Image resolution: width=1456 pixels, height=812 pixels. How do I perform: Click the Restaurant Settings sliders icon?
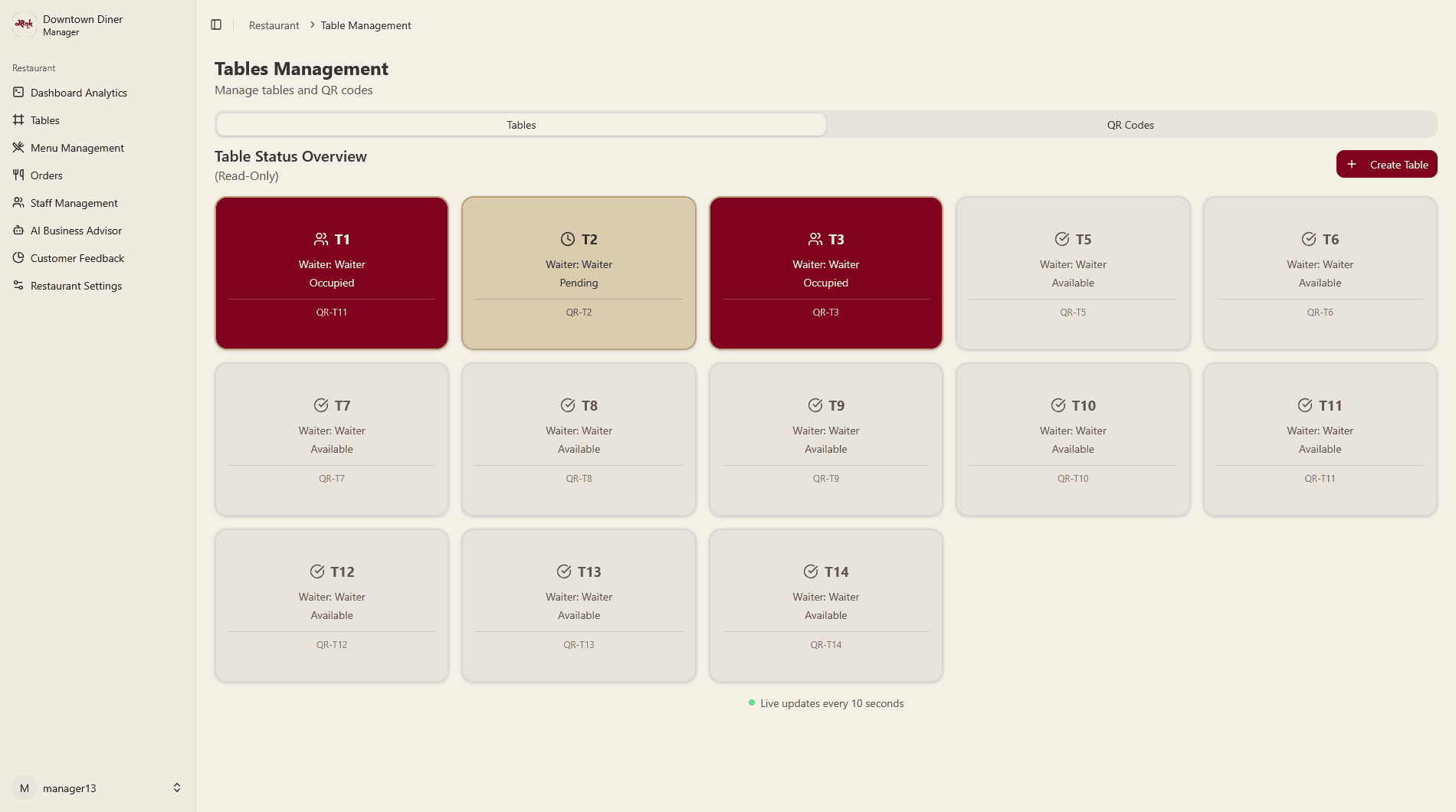point(18,286)
